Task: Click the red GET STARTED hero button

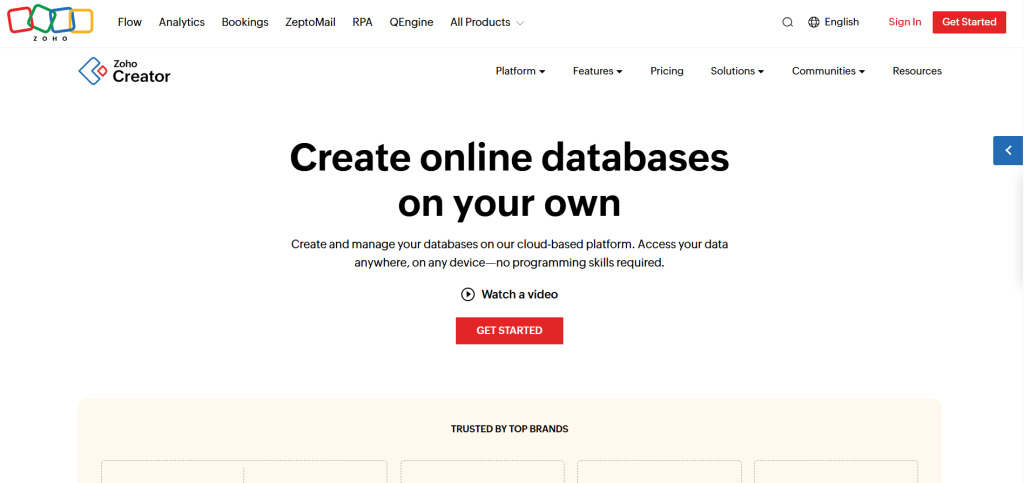Action: point(509,330)
